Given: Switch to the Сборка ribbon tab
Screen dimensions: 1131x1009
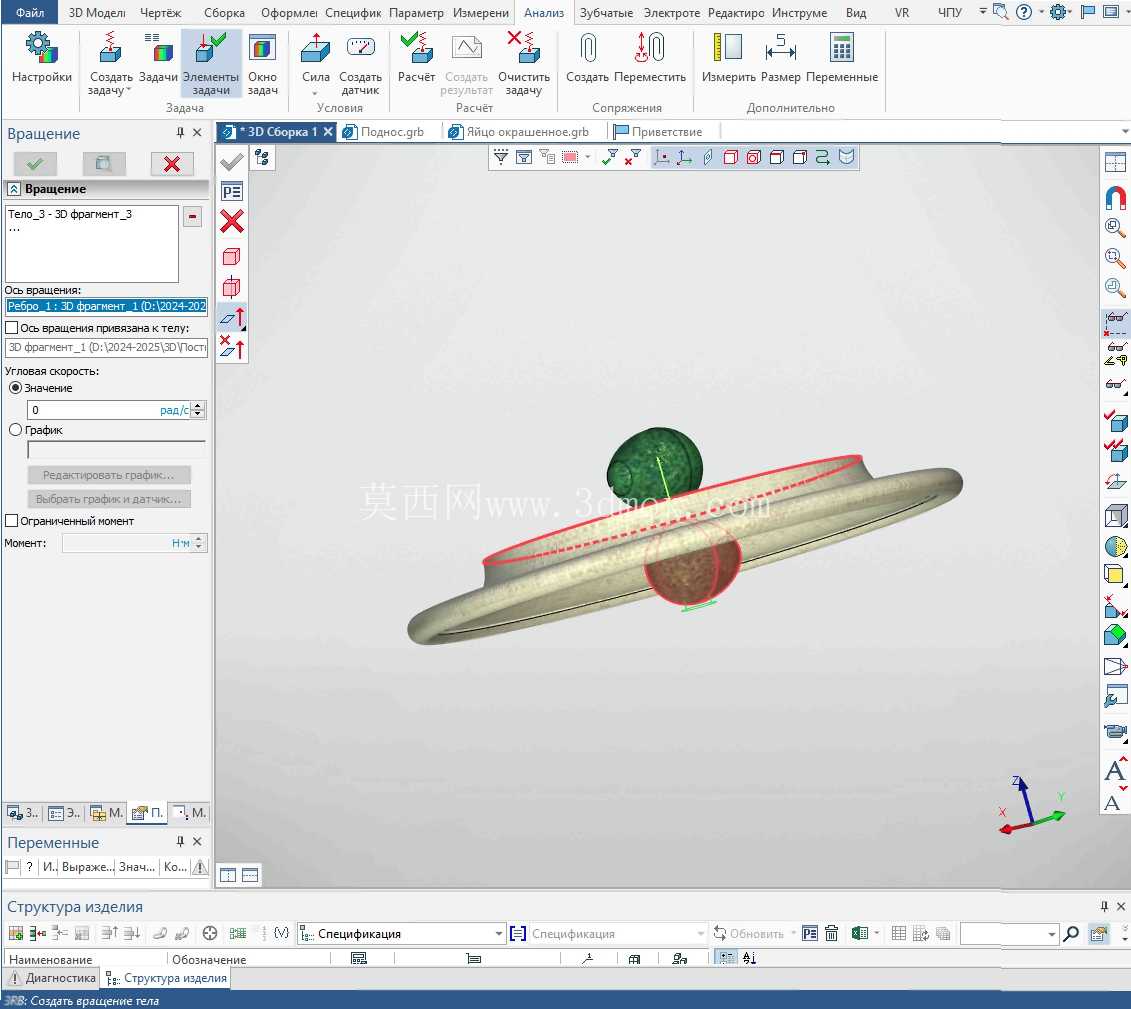Looking at the screenshot, I should click(x=224, y=12).
